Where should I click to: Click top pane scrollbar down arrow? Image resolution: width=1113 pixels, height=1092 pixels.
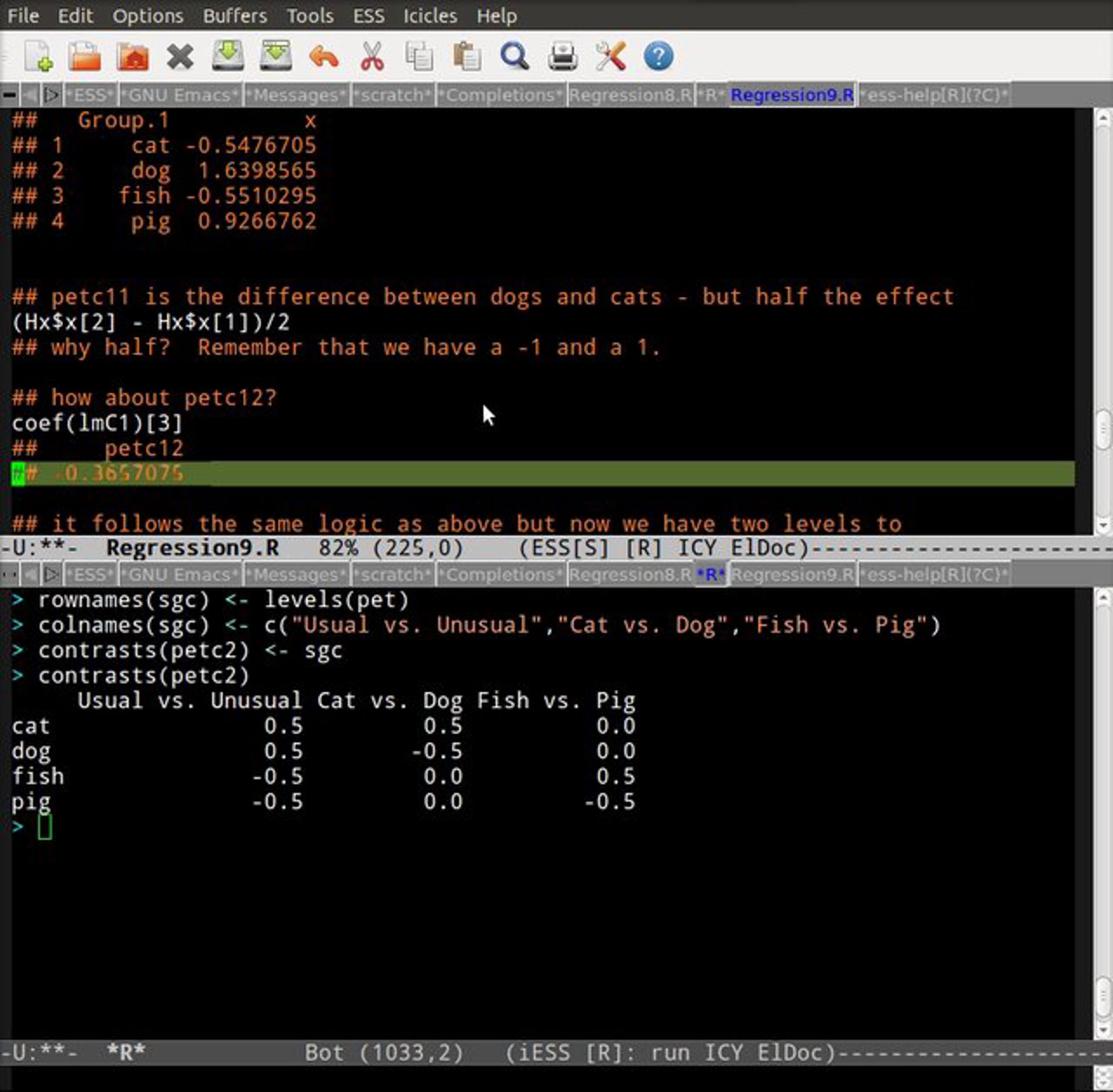pyautogui.click(x=1102, y=524)
